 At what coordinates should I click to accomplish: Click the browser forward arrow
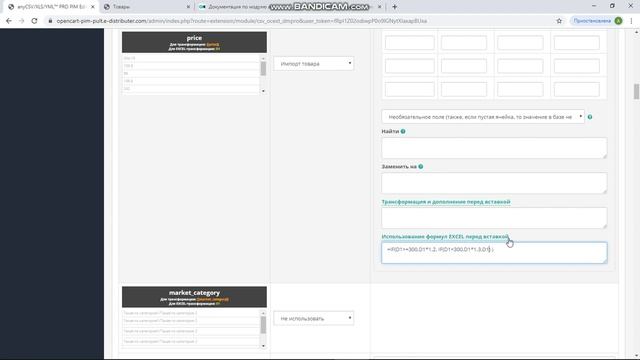point(21,21)
